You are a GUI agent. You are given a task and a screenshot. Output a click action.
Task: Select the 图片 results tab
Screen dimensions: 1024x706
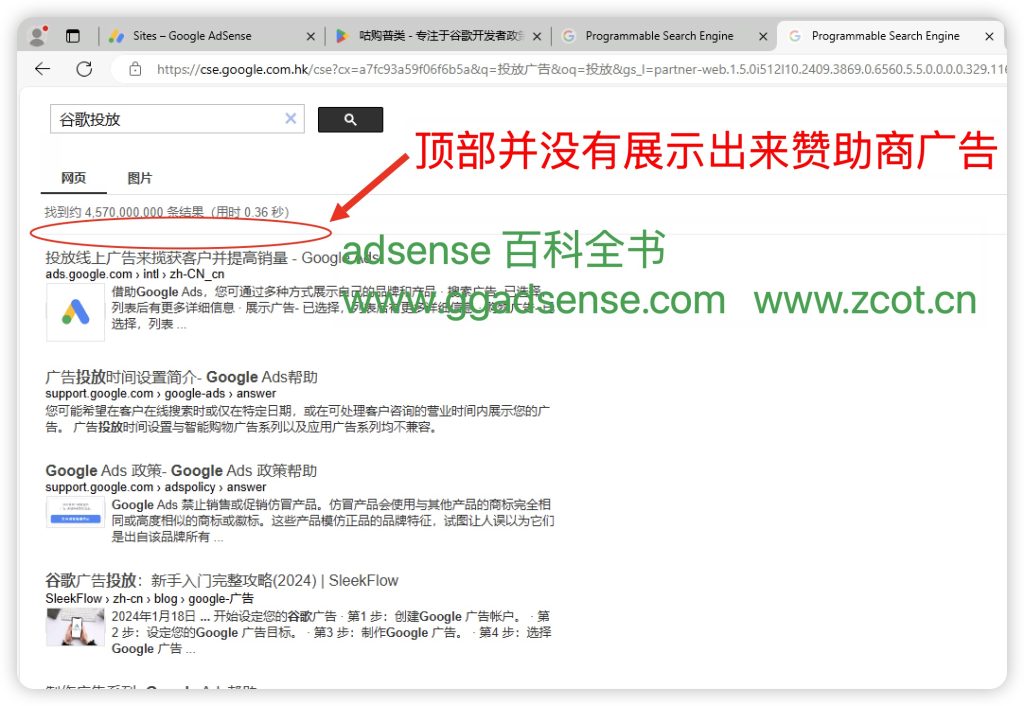coord(139,178)
